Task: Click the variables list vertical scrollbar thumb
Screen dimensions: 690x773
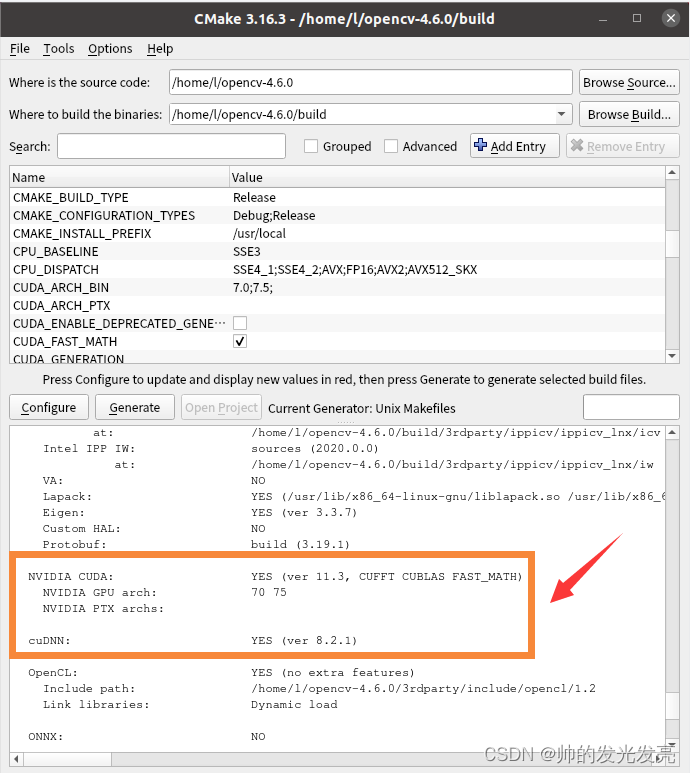Action: pyautogui.click(x=672, y=244)
